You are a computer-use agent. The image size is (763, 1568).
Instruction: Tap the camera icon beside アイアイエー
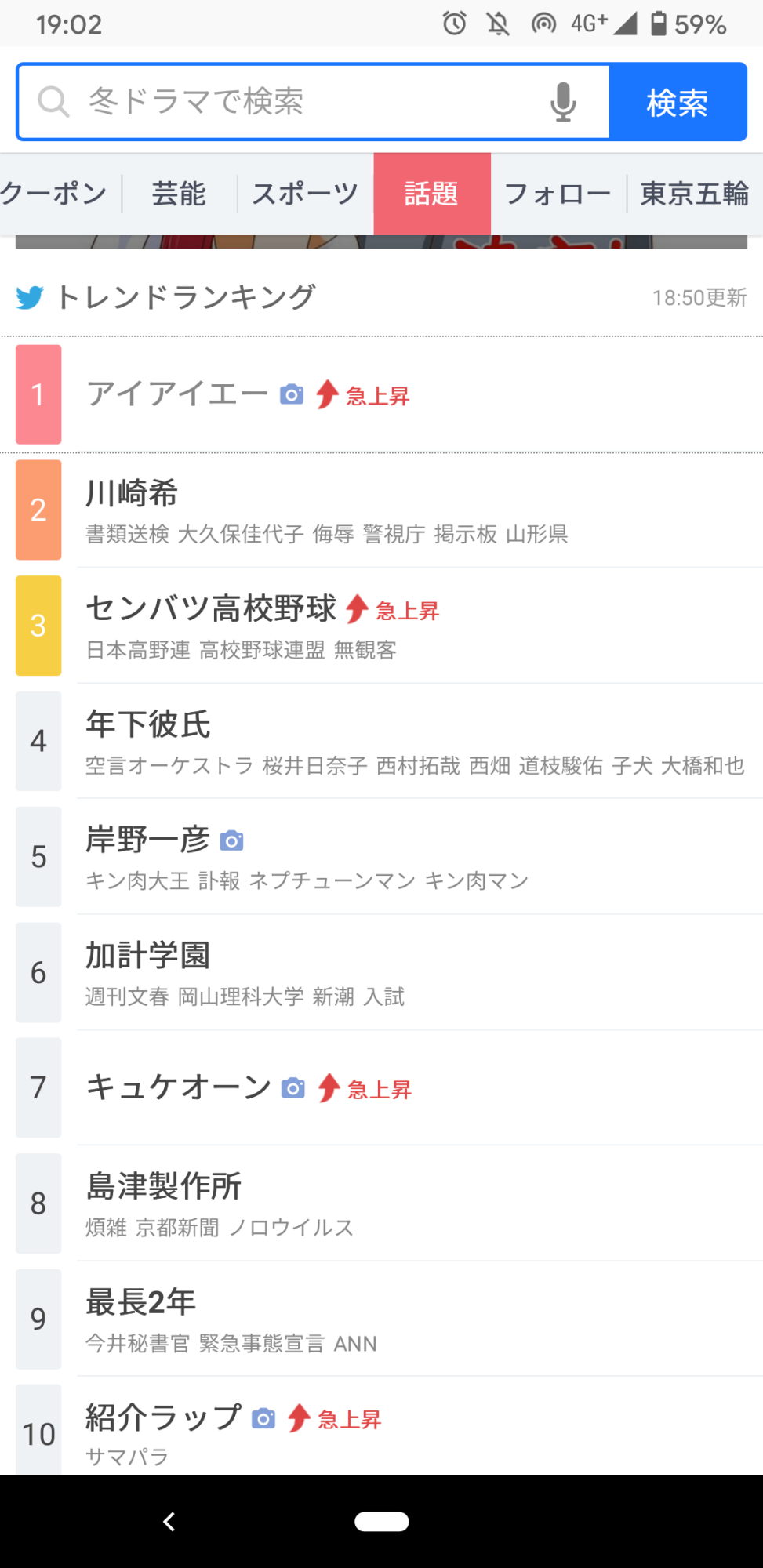(292, 394)
